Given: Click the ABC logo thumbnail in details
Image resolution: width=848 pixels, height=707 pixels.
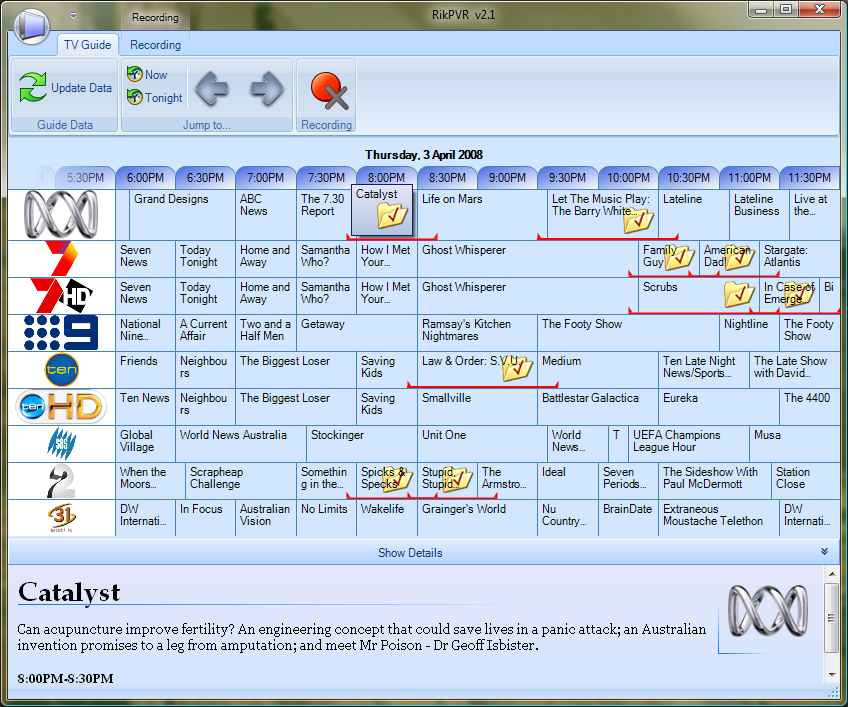Looking at the screenshot, I should pos(768,610).
